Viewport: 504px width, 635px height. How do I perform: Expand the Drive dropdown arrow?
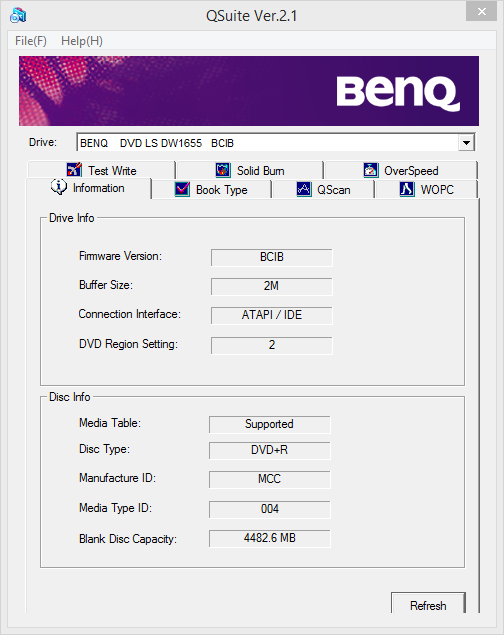[x=466, y=143]
